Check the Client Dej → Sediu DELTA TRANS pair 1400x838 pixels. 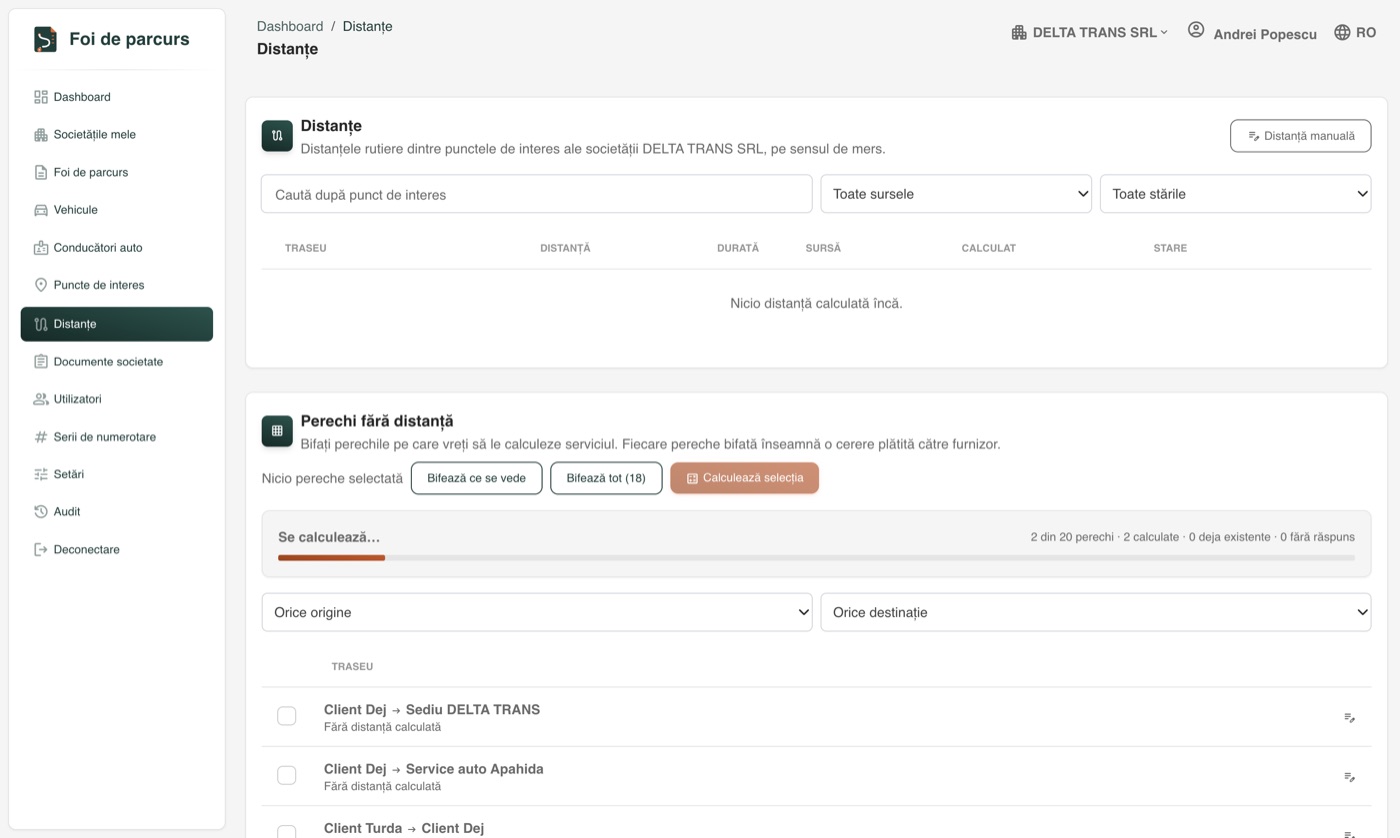(x=287, y=716)
